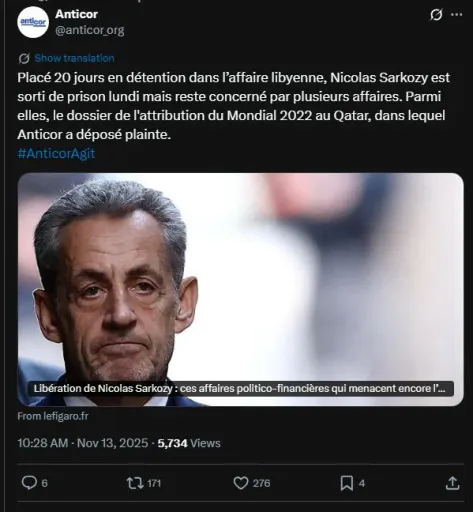Click the 10:28 AM Nov 13, 2025 timestamp
473x512 pixels.
83,443
